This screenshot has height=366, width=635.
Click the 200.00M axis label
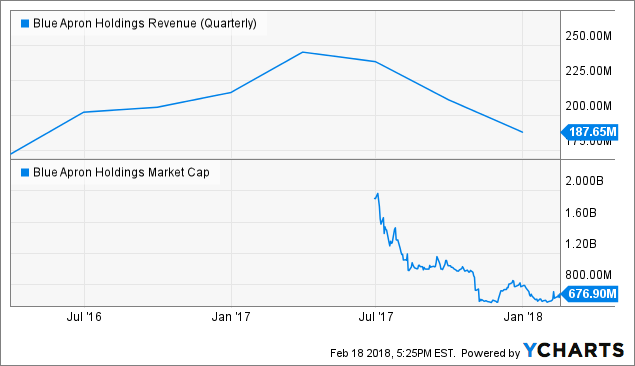pyautogui.click(x=588, y=106)
